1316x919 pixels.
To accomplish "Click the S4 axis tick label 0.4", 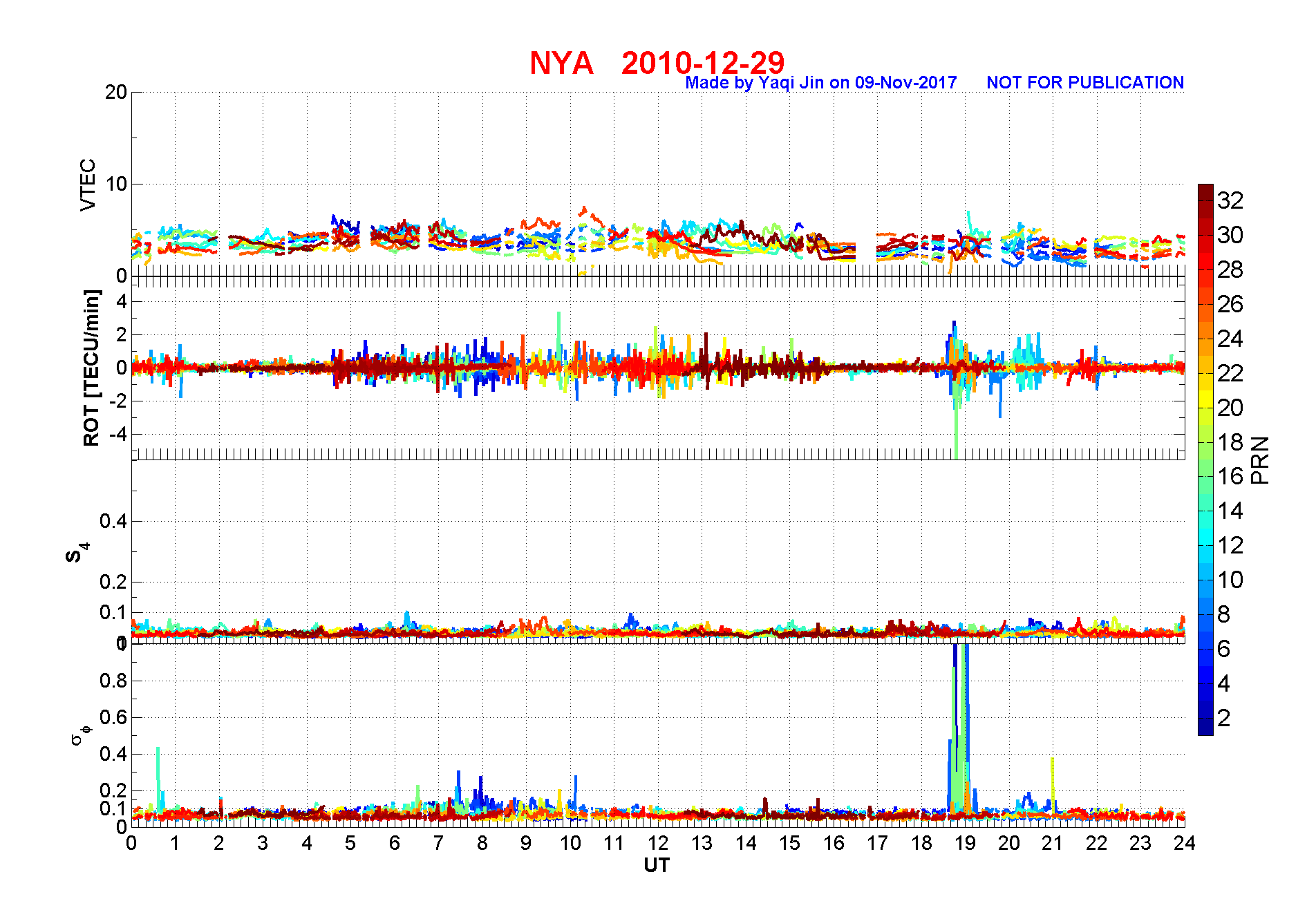I will click(x=113, y=521).
